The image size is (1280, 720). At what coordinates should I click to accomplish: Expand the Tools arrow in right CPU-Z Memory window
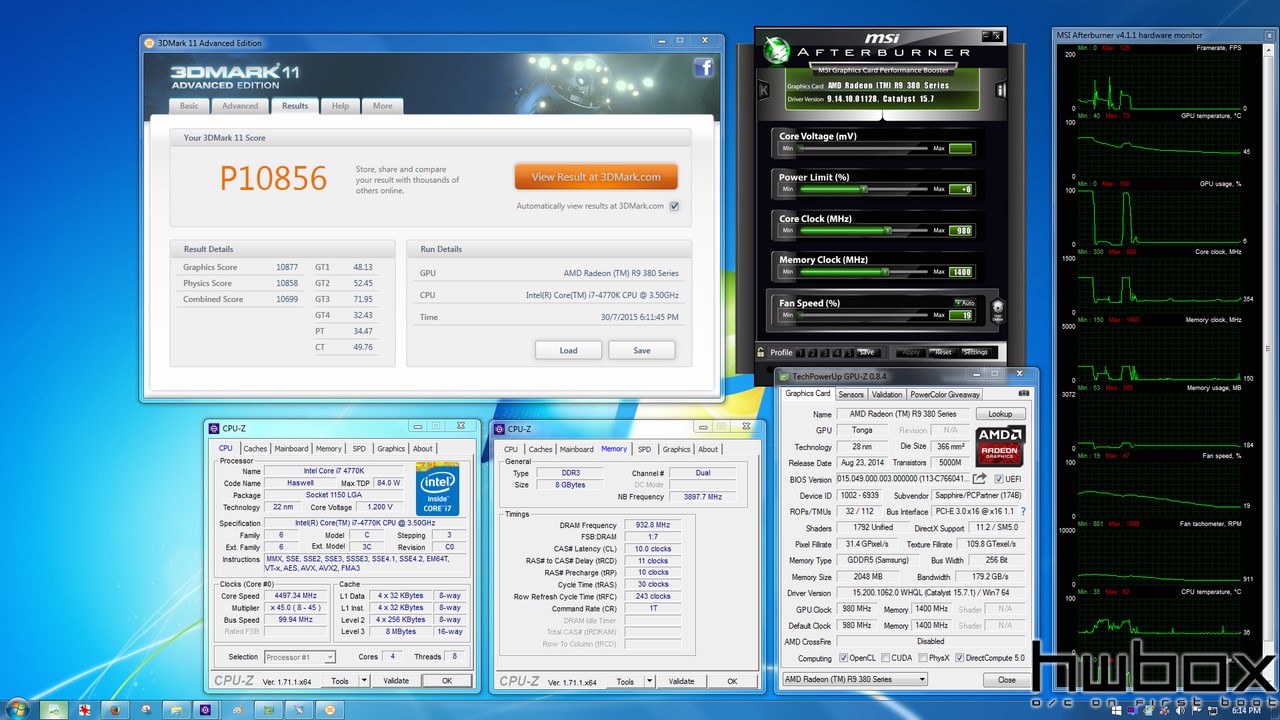(x=649, y=681)
